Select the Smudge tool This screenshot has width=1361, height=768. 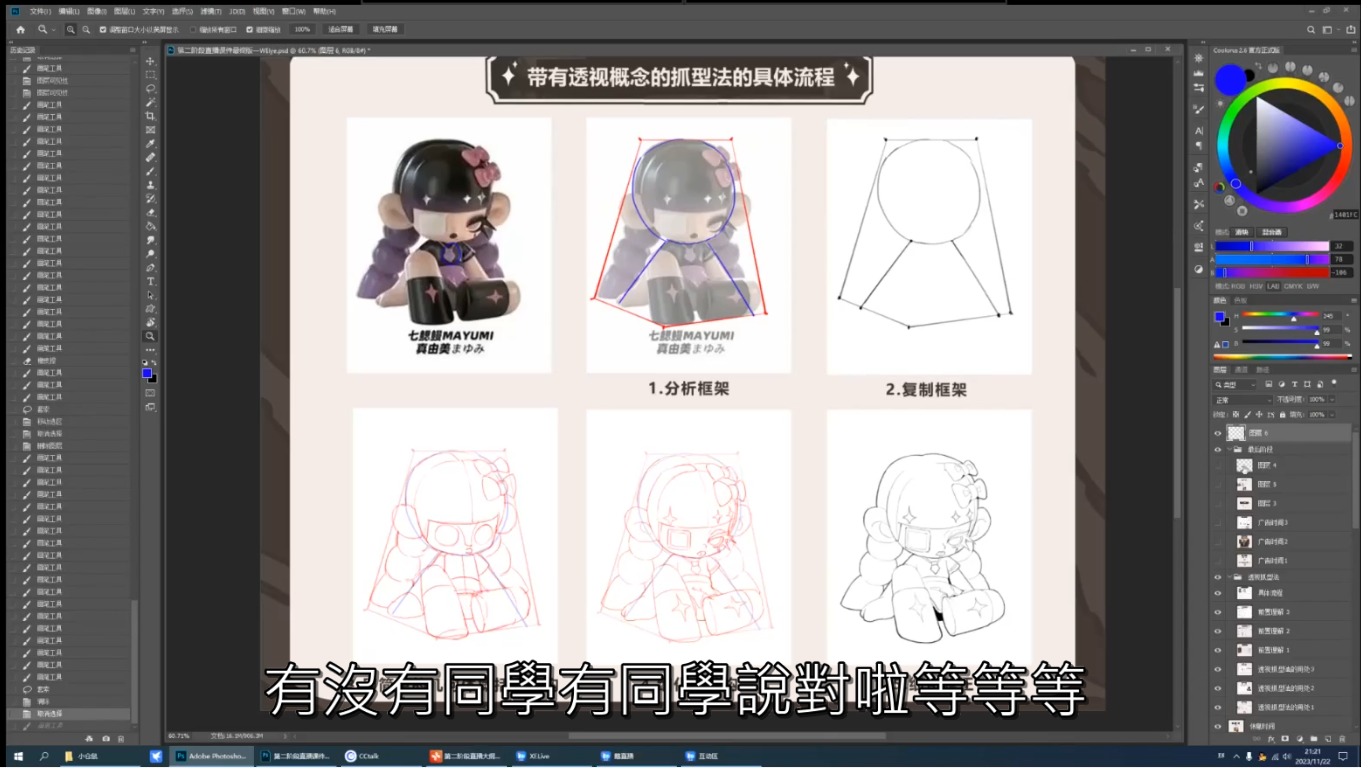coord(151,240)
